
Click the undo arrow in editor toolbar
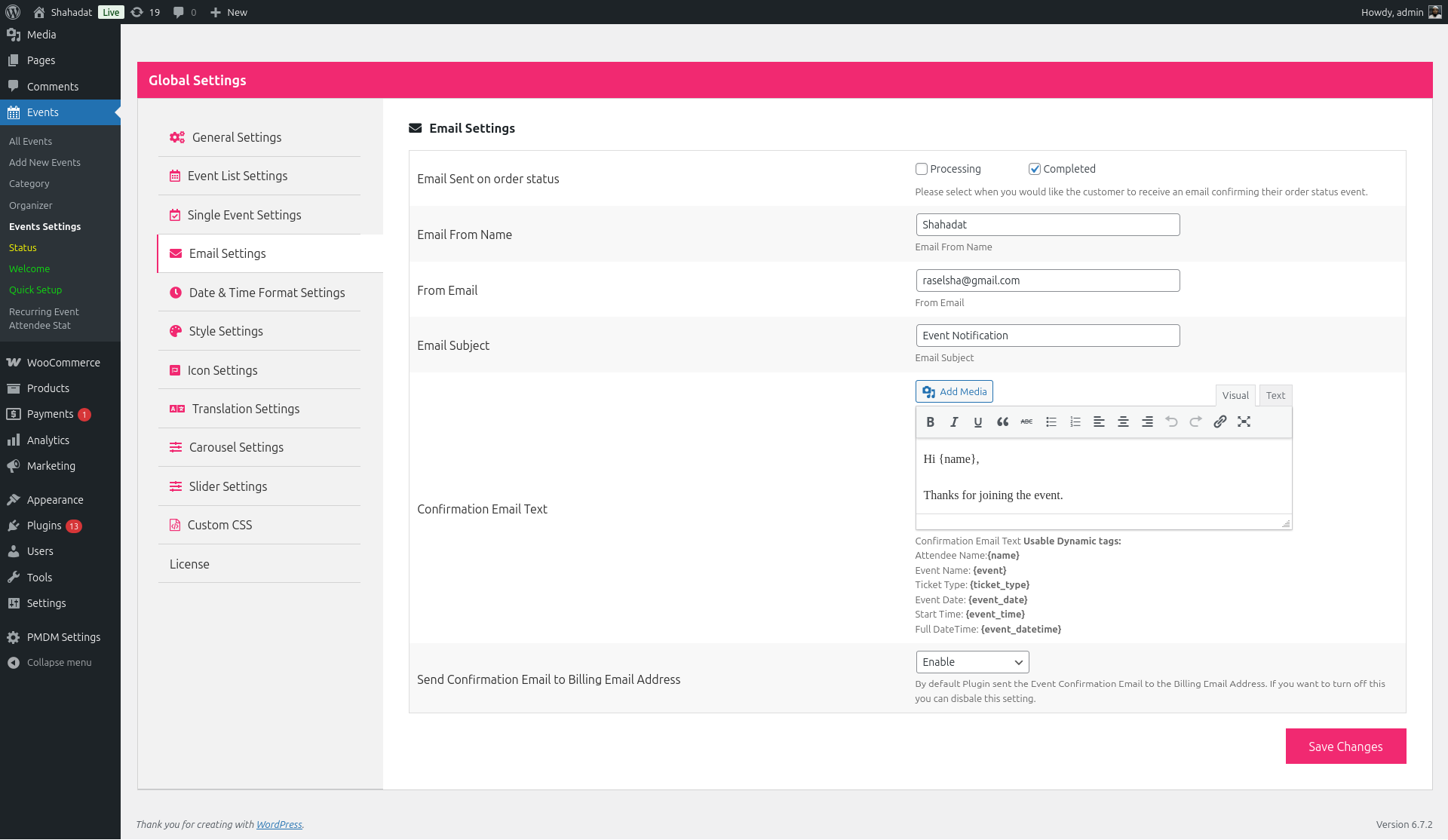[x=1171, y=422]
